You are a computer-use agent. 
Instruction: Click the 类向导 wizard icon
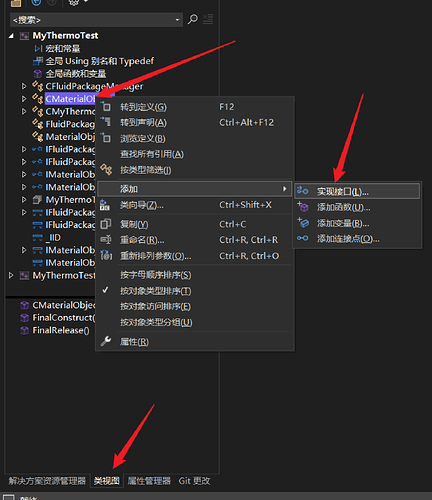[x=105, y=205]
